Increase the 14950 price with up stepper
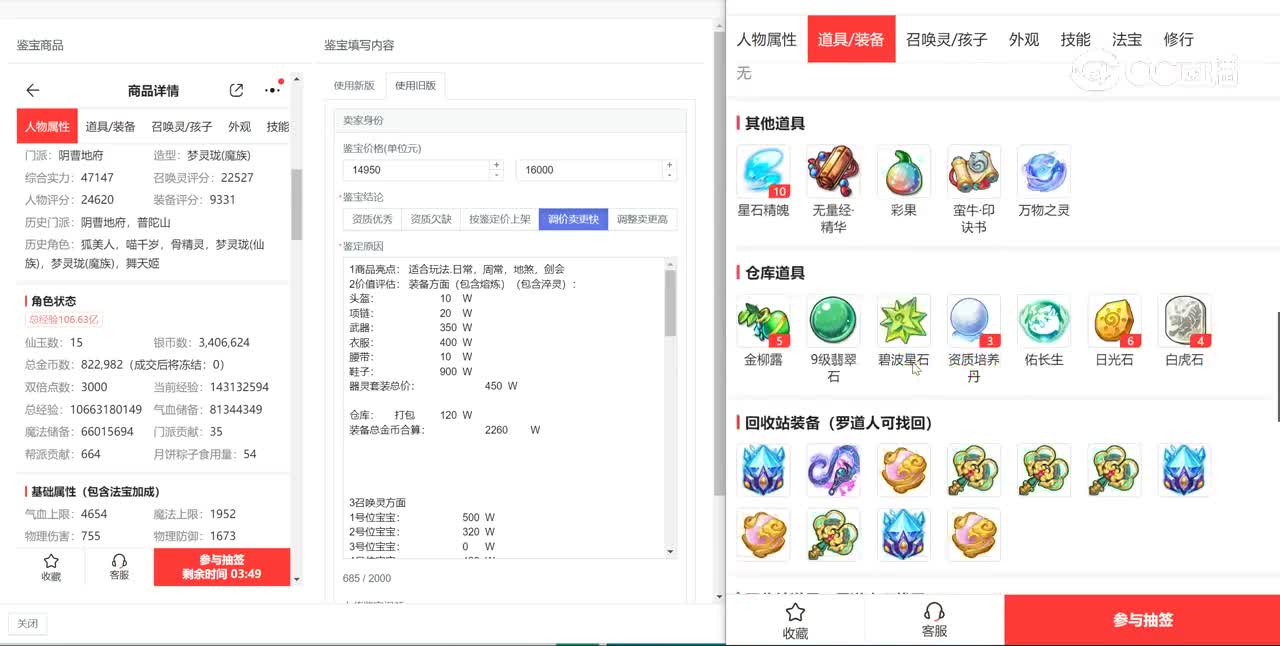The width and height of the screenshot is (1280, 646). pos(496,165)
